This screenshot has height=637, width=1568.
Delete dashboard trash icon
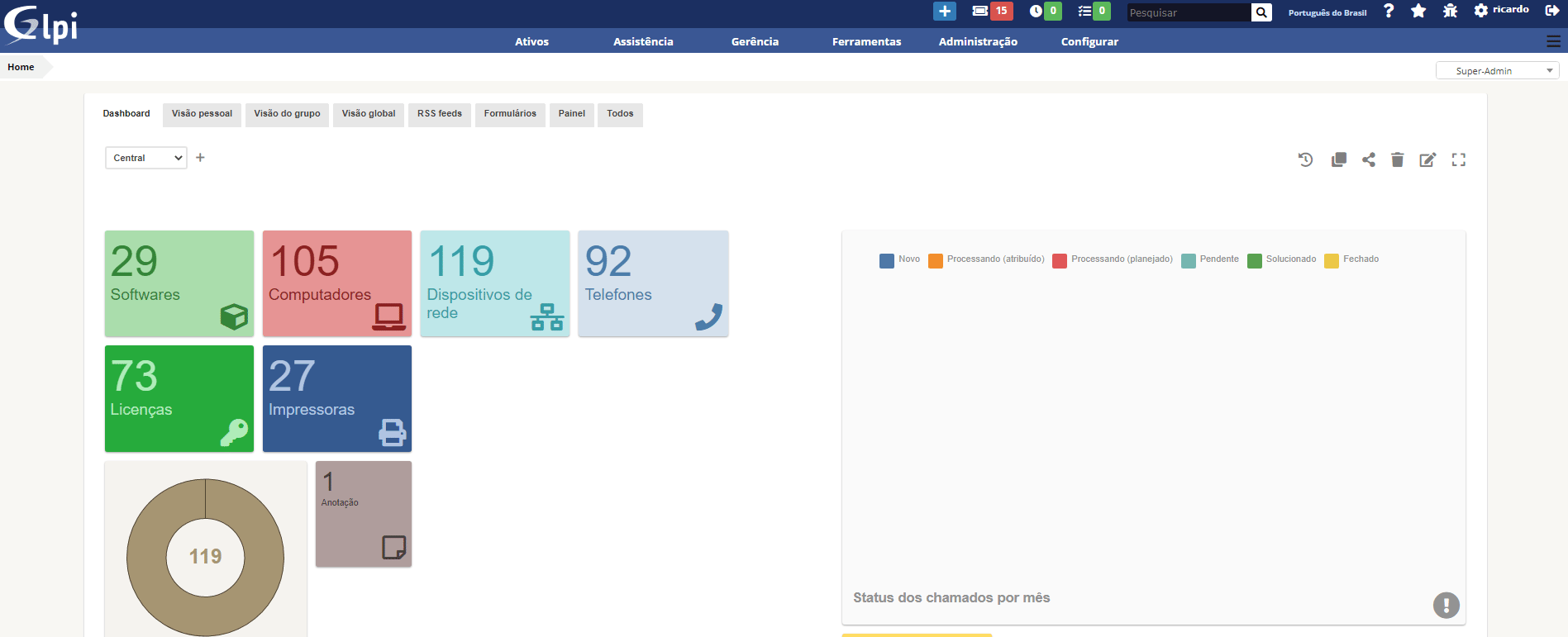click(1397, 159)
